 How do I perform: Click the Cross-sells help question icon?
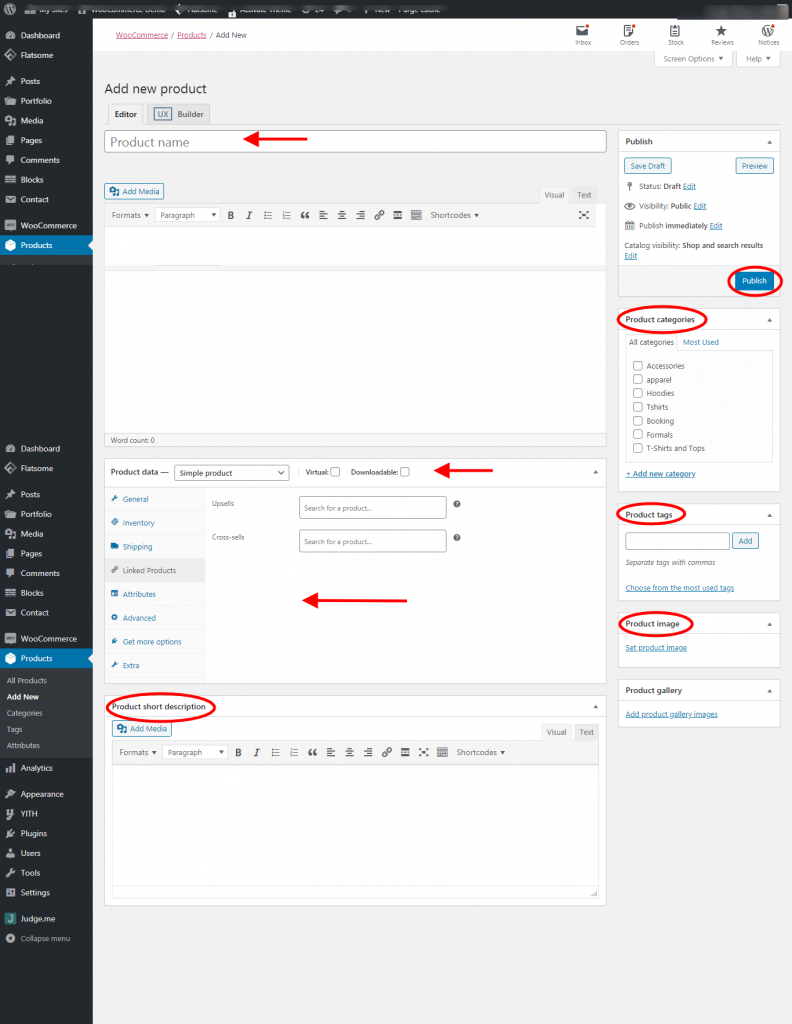pos(457,537)
